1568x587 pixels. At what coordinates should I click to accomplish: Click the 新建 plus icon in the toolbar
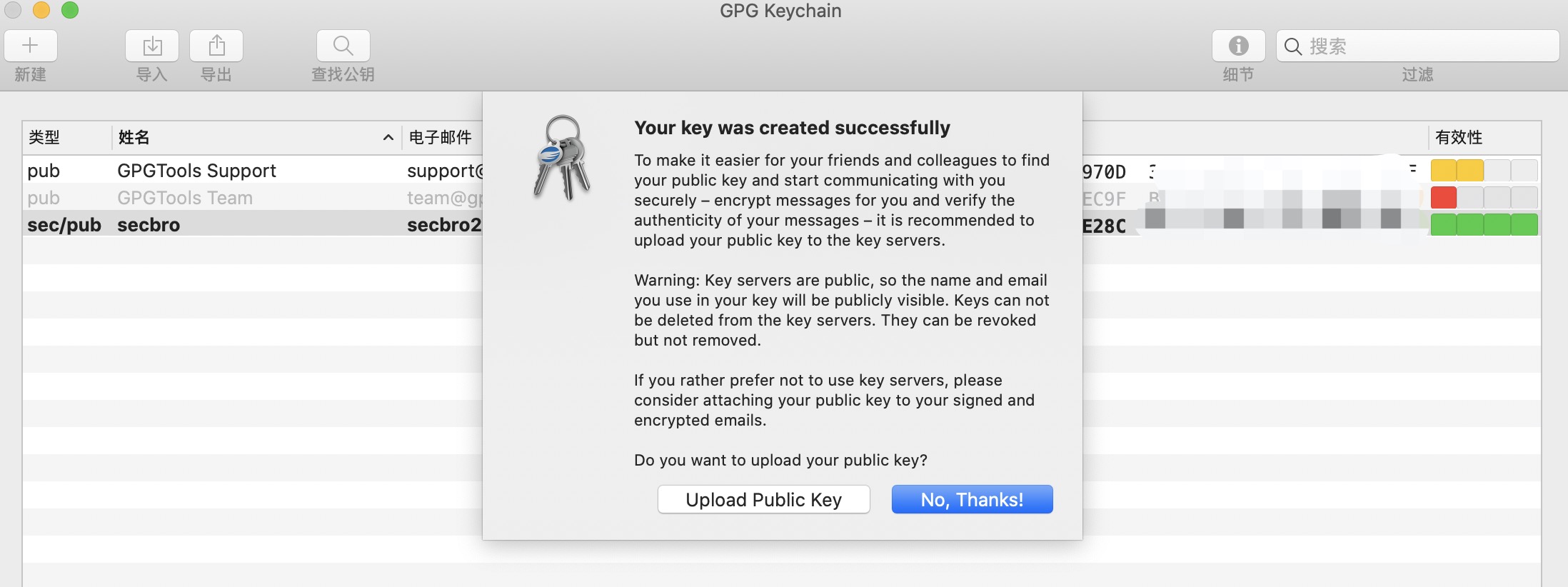(x=31, y=46)
